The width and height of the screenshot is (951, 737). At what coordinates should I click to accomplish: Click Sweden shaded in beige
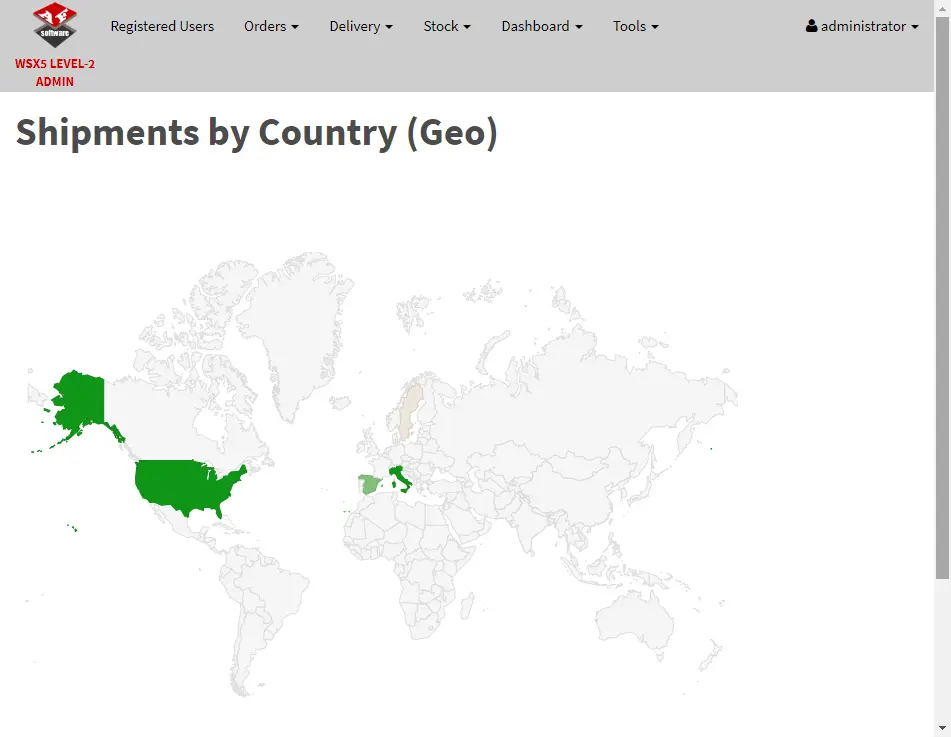pyautogui.click(x=411, y=409)
